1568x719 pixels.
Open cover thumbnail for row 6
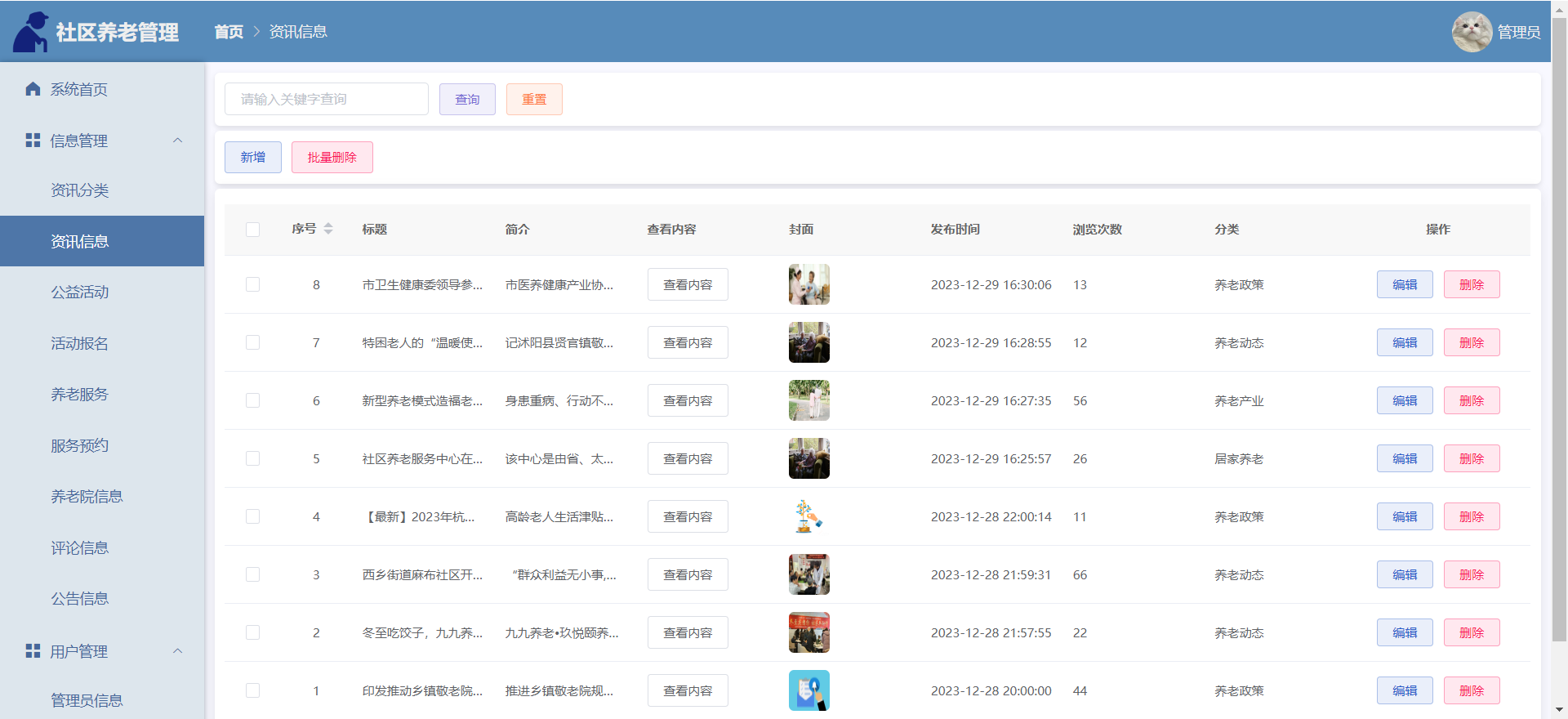point(809,400)
